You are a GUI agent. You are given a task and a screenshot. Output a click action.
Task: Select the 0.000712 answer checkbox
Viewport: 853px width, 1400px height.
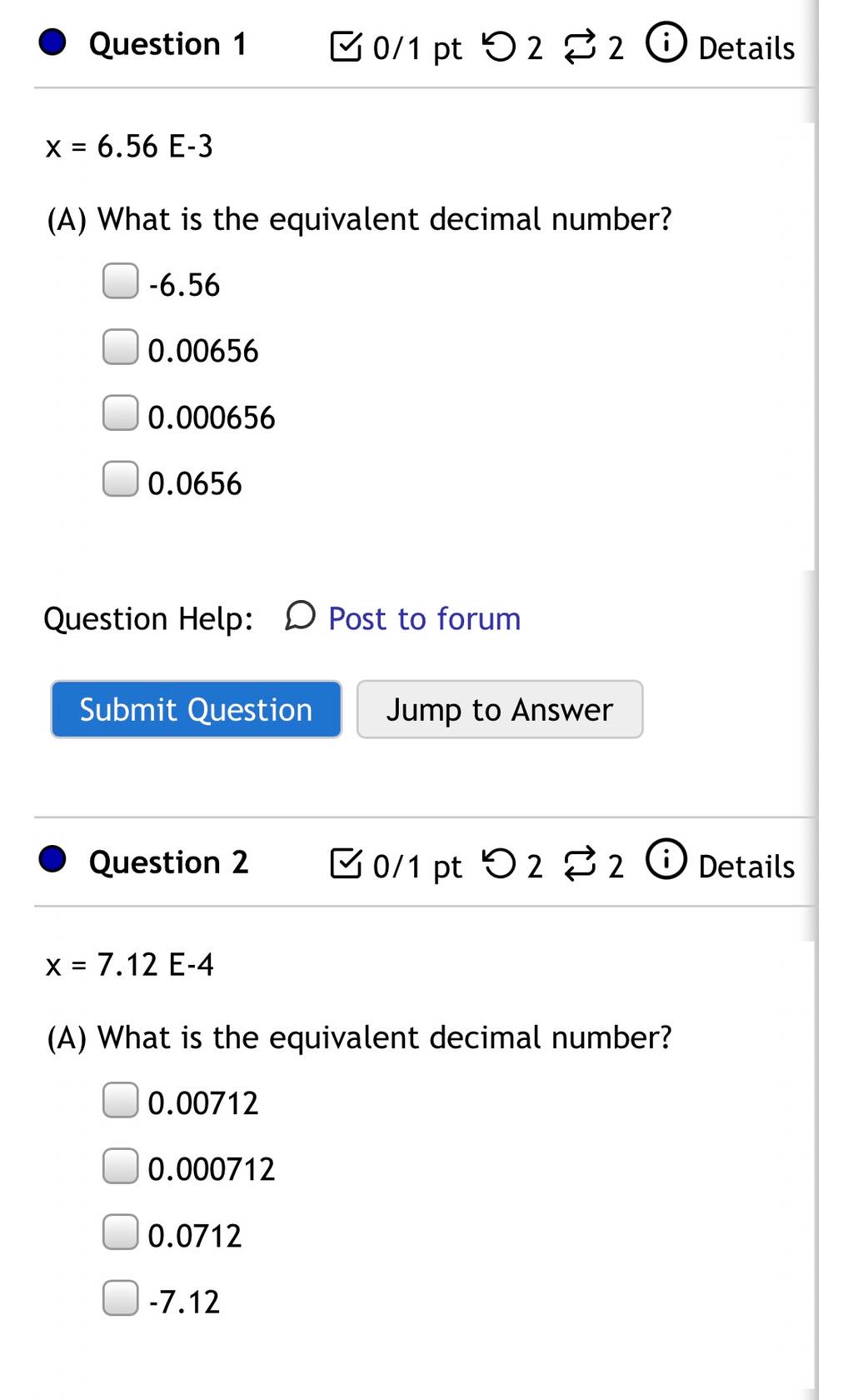[121, 1166]
